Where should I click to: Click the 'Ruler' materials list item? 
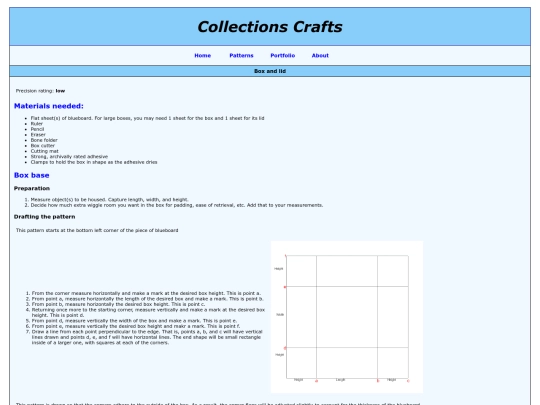tap(37, 124)
